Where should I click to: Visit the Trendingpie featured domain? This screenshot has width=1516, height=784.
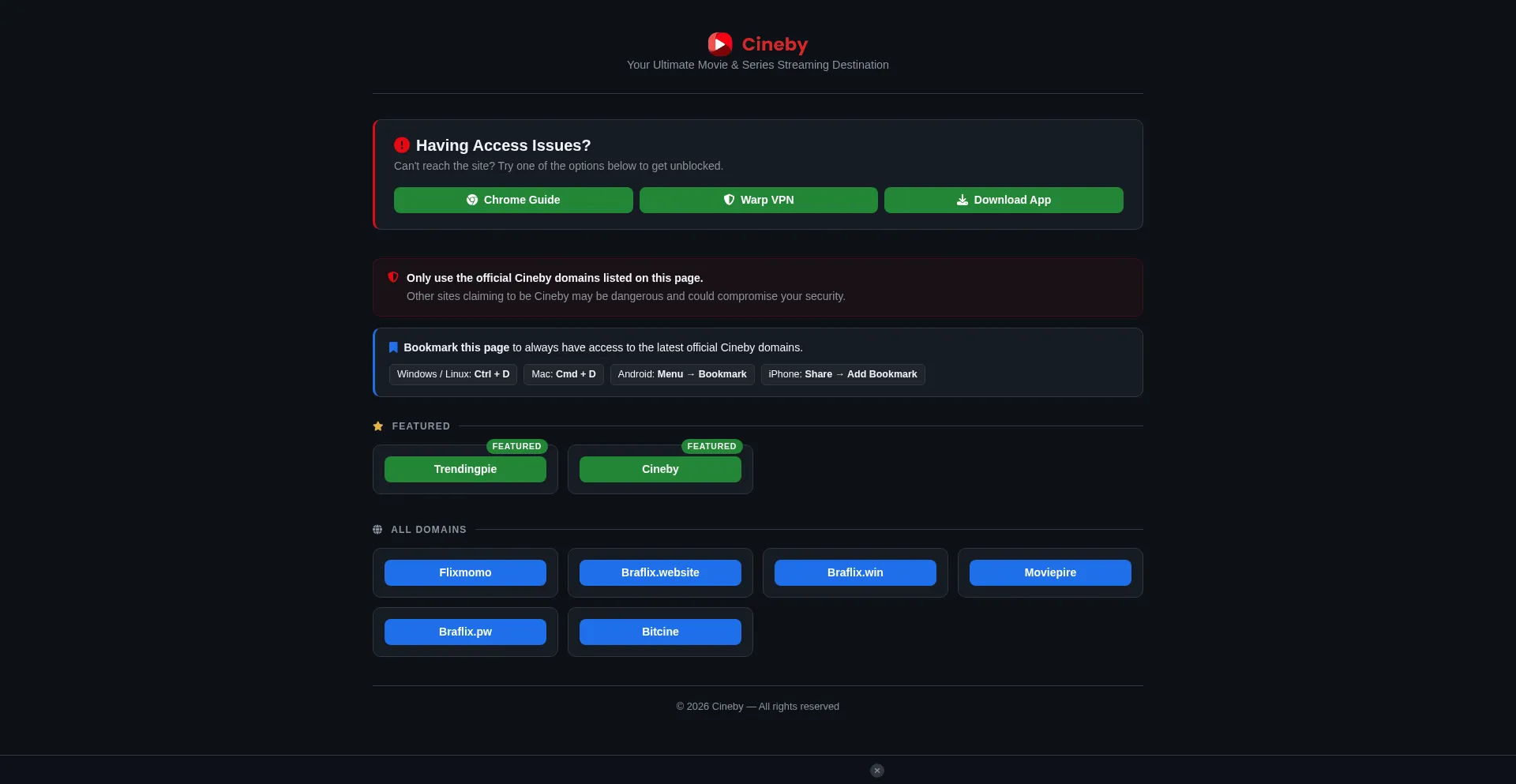coord(465,469)
